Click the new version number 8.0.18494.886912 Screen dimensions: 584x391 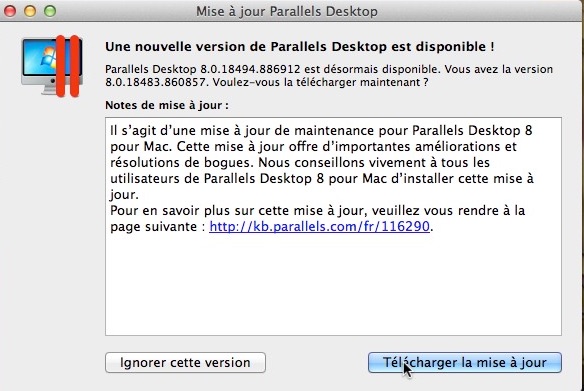click(250, 69)
